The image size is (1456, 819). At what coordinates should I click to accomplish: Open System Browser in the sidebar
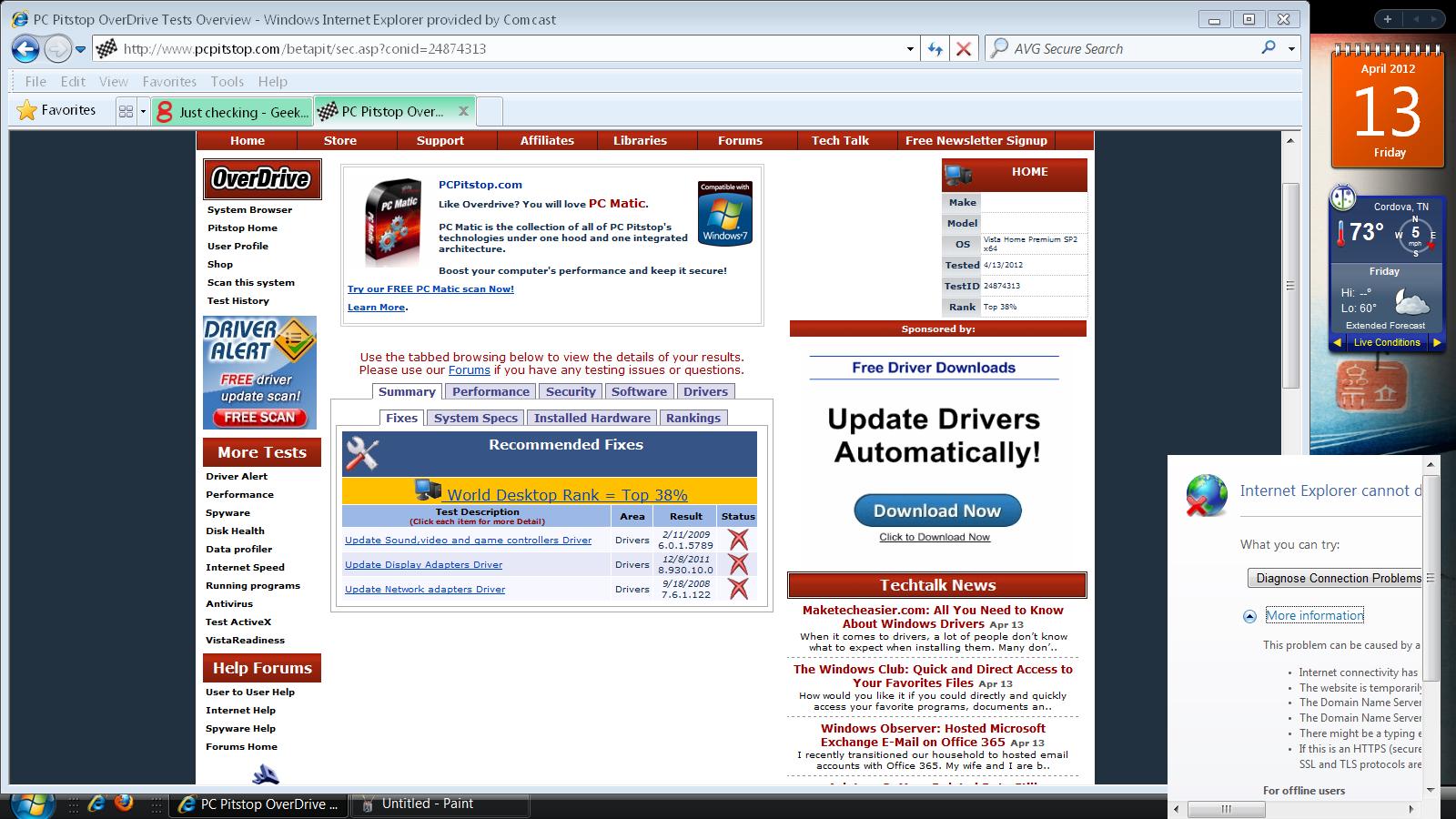[x=249, y=209]
